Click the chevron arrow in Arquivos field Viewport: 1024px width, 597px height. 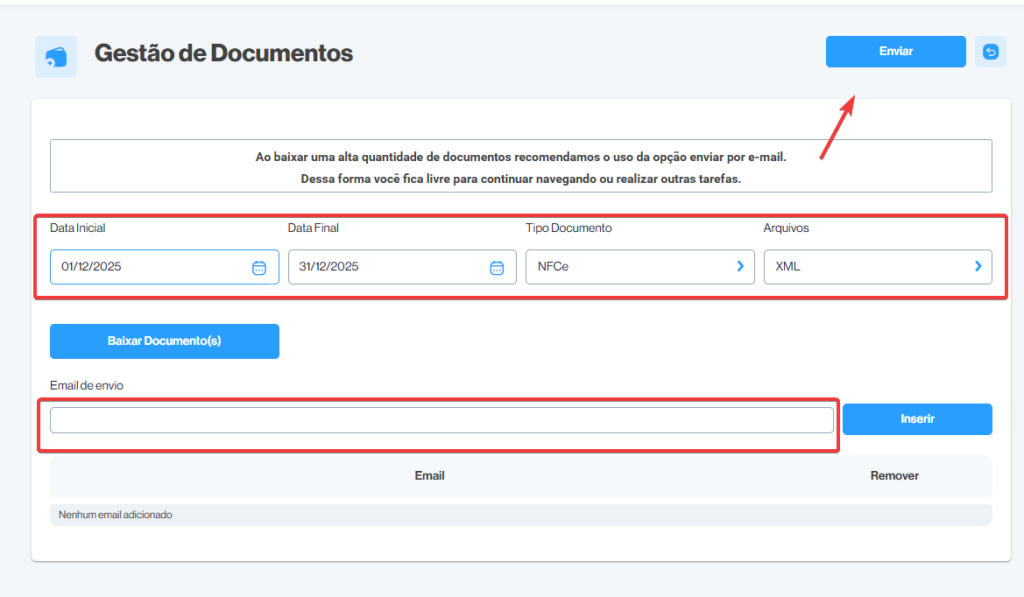tap(978, 266)
